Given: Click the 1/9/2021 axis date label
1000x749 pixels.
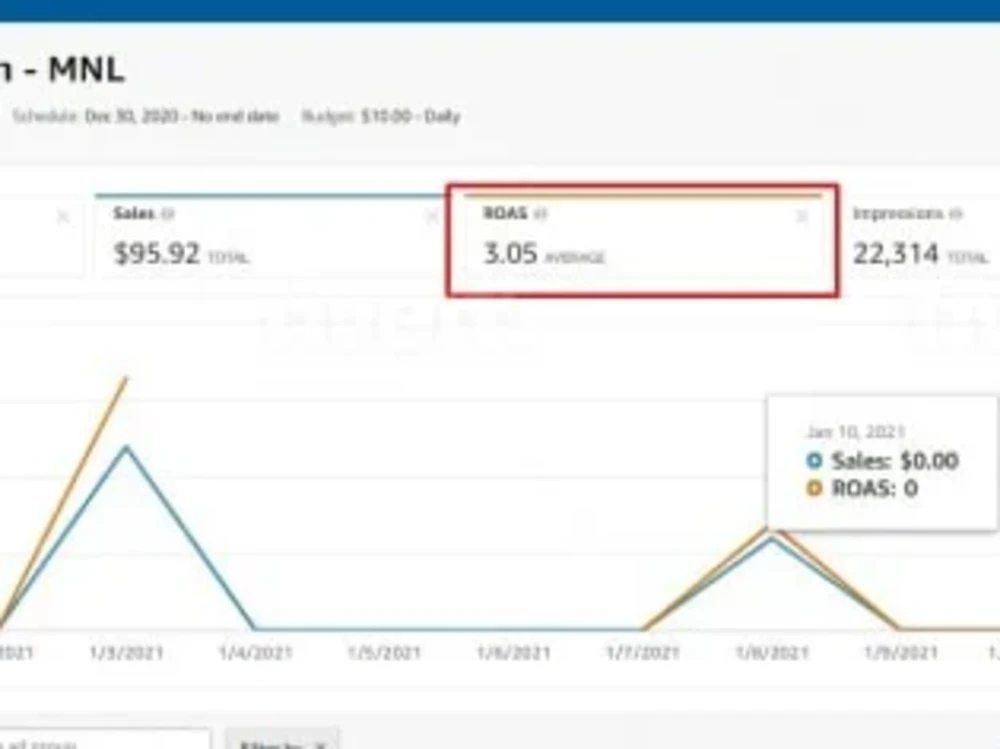Looking at the screenshot, I should click(901, 653).
